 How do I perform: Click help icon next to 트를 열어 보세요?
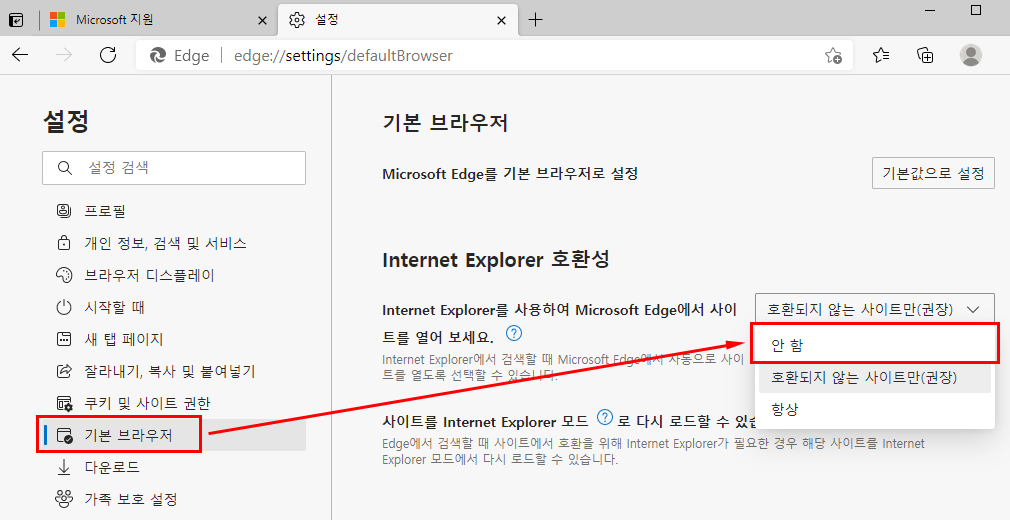click(514, 334)
